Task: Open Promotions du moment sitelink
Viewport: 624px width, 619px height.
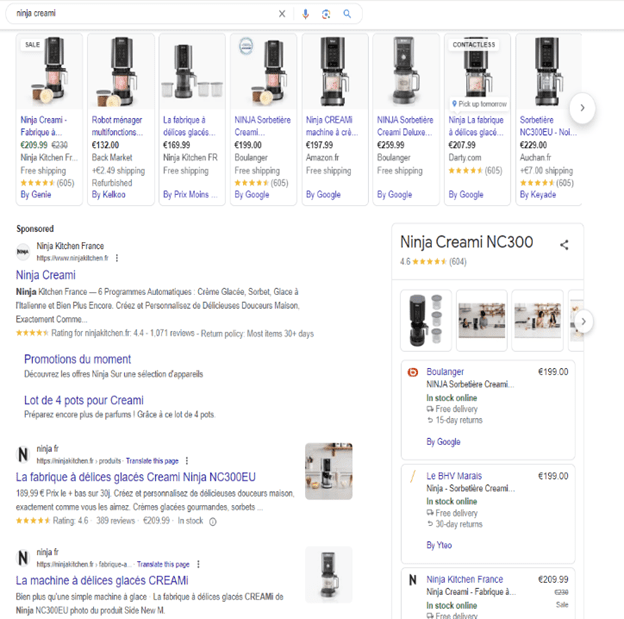Action: [78, 359]
